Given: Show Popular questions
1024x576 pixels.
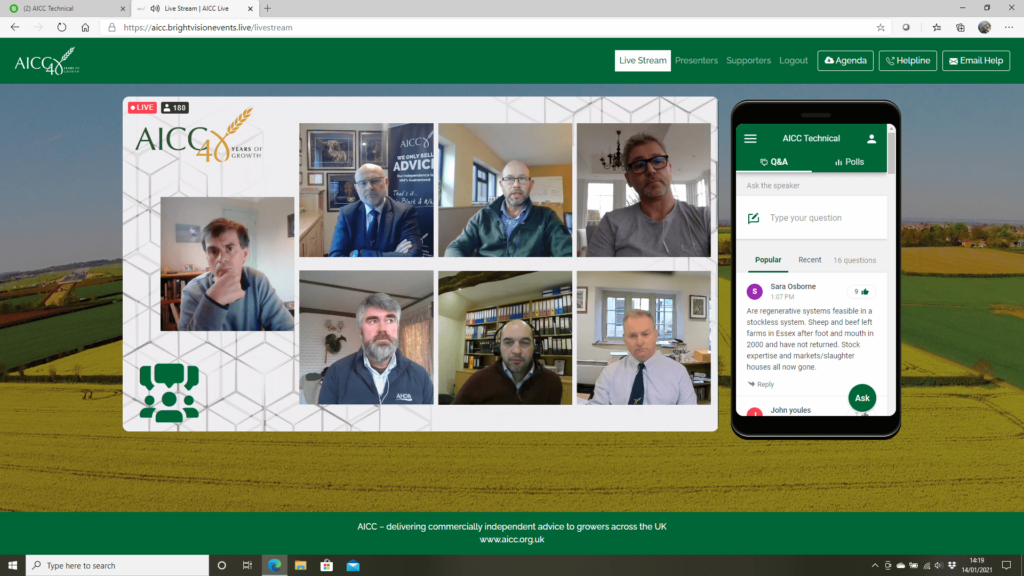Looking at the screenshot, I should (768, 260).
